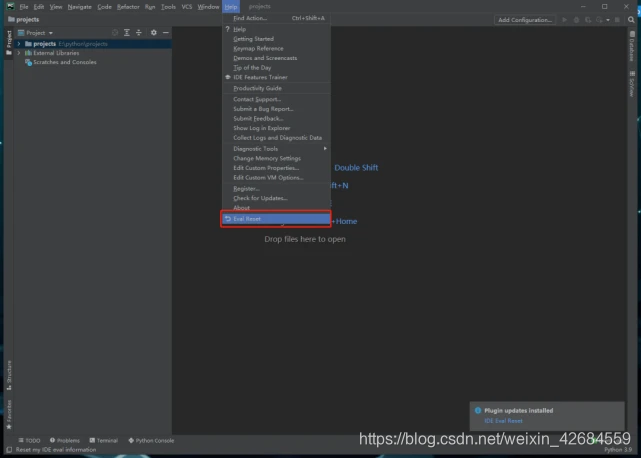Screen dimensions: 641x458
Task: Open the Python Console tool window tab
Action: pyautogui.click(x=151, y=440)
